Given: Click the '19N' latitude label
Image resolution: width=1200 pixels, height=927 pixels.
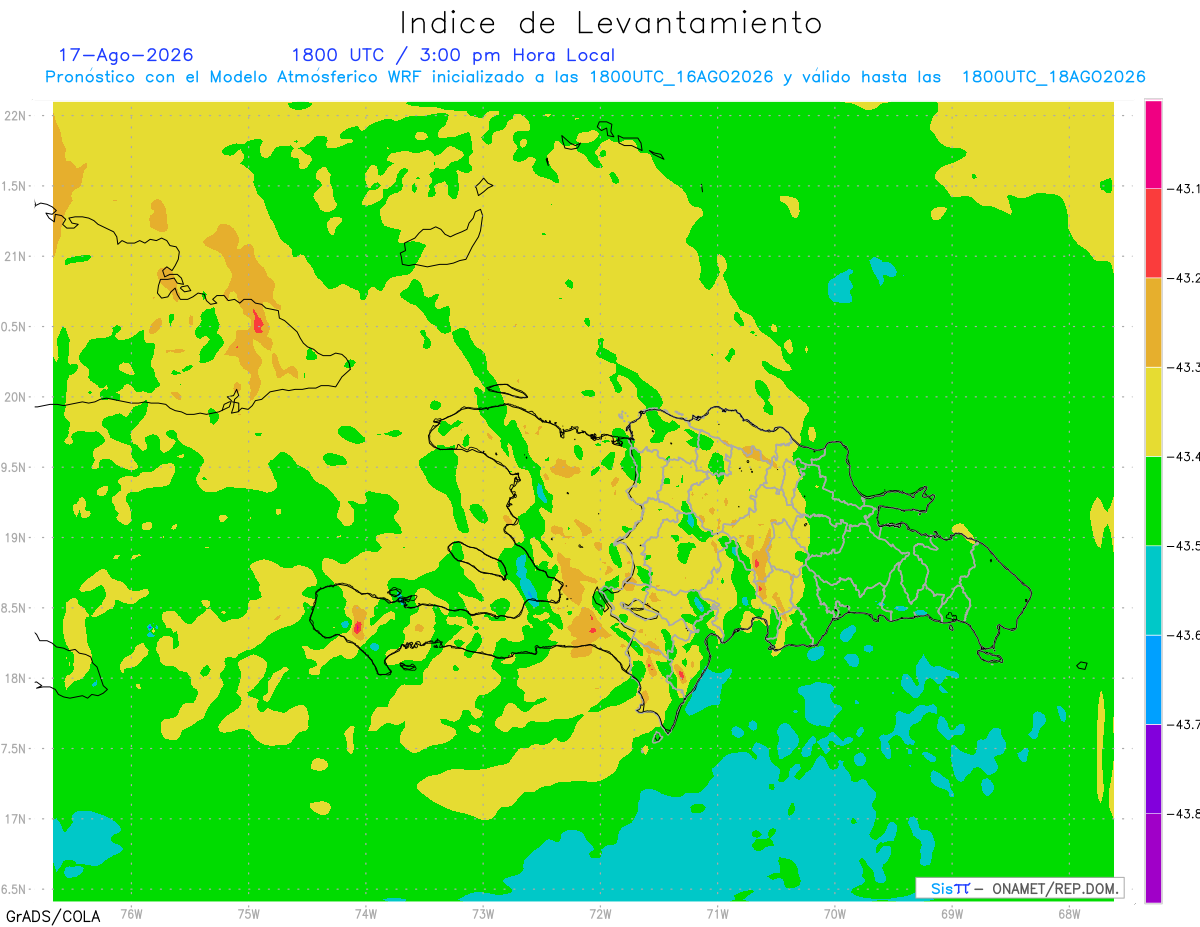Looking at the screenshot, I should pos(16,538).
